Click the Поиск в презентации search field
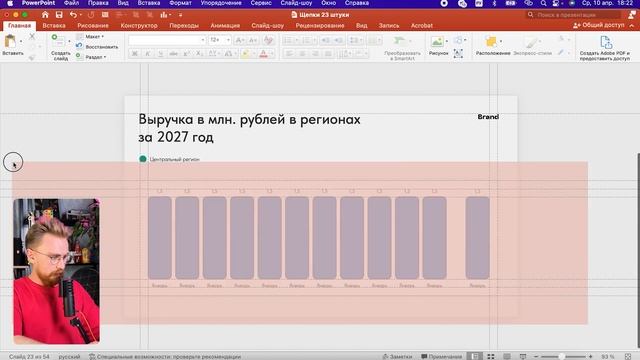This screenshot has width=640, height=360. (573, 15)
